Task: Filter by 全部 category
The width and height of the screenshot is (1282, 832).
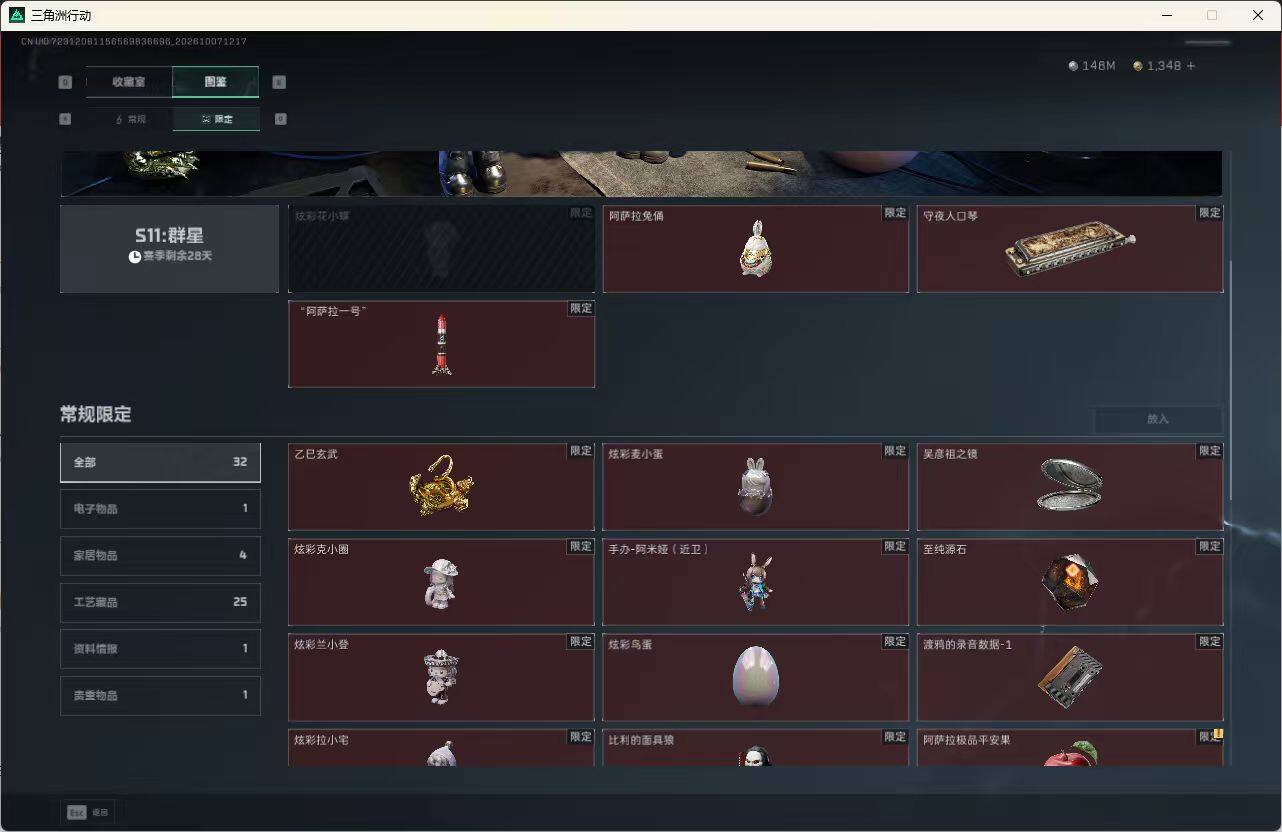Action: (160, 462)
